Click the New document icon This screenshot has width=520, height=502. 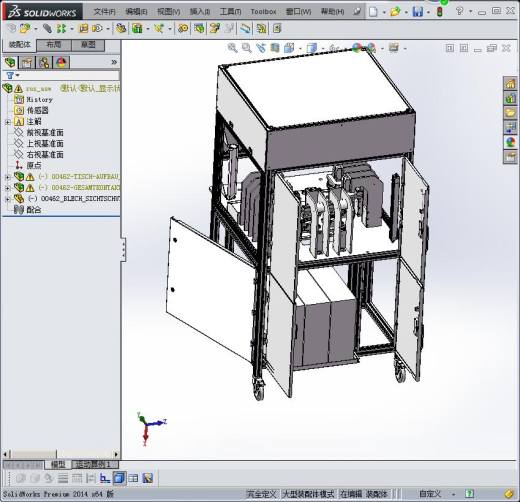point(373,12)
